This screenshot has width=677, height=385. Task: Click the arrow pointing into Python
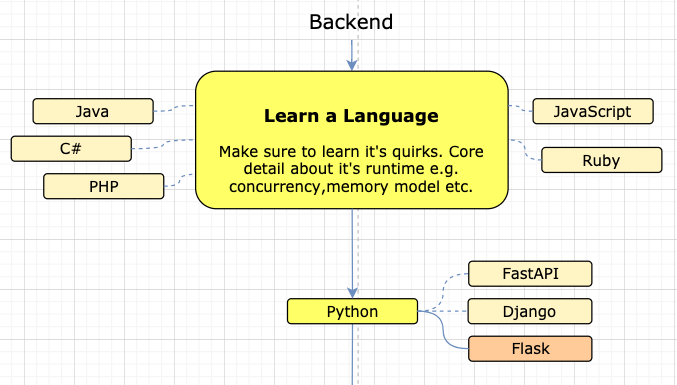pos(352,254)
